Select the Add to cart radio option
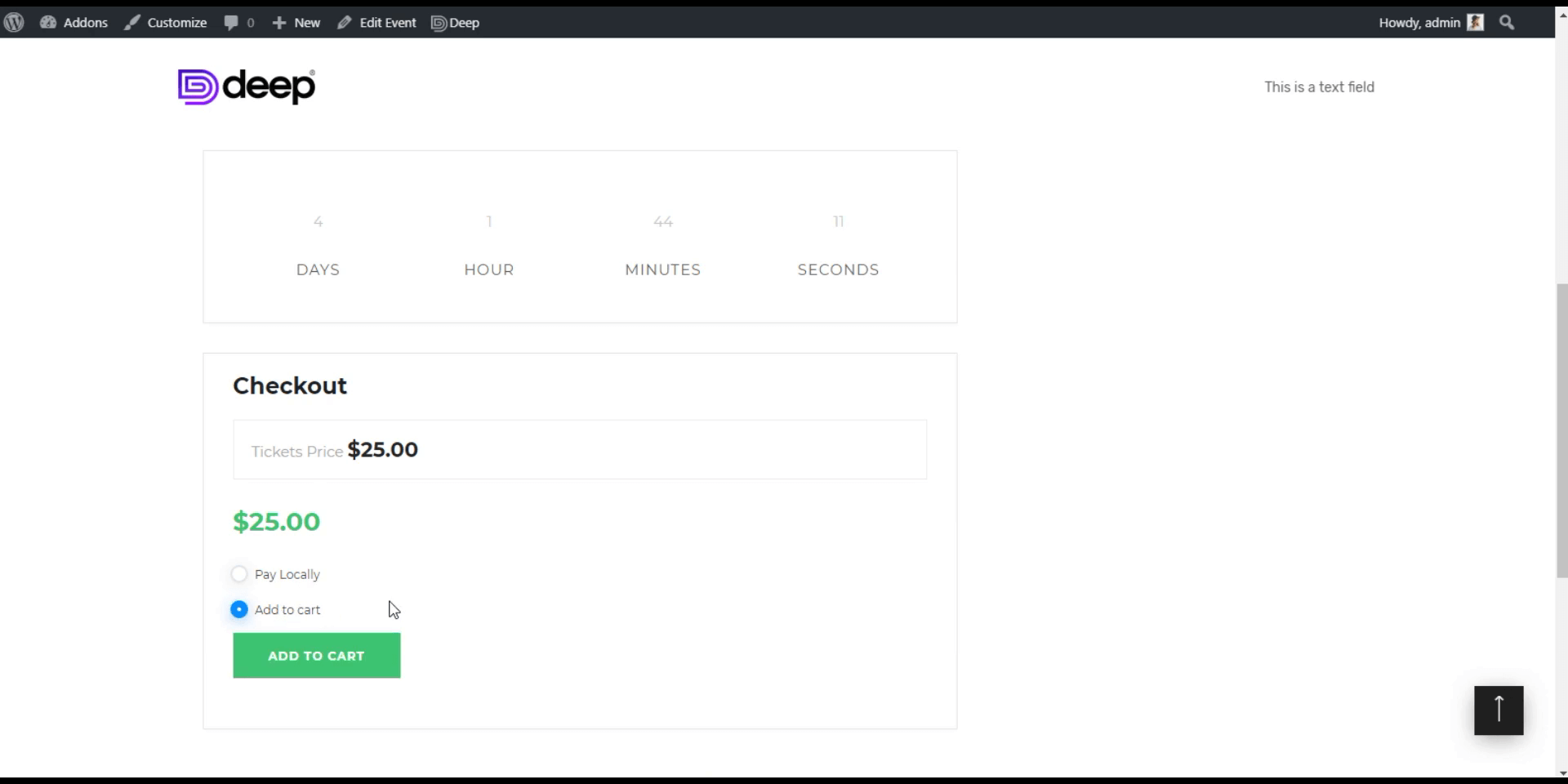This screenshot has width=1568, height=784. click(x=239, y=609)
